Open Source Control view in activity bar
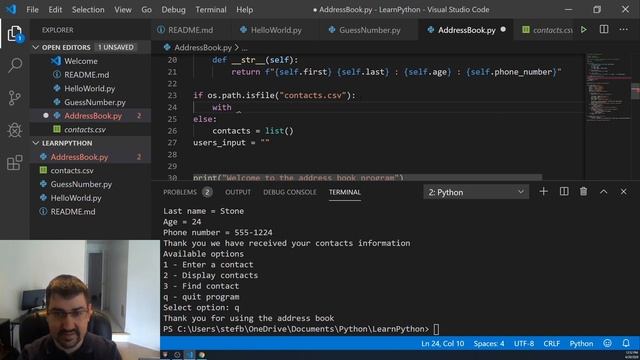The width and height of the screenshot is (640, 360). pos(15,98)
